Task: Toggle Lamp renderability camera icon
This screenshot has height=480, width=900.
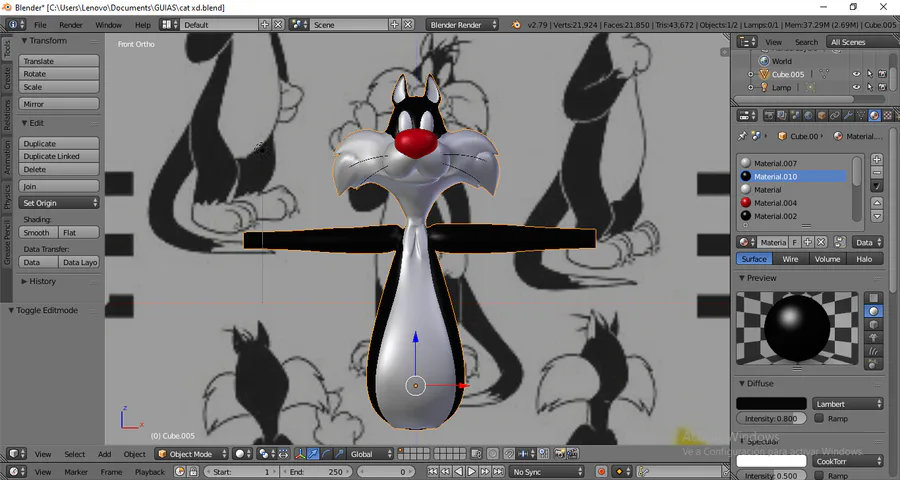Action: (882, 87)
